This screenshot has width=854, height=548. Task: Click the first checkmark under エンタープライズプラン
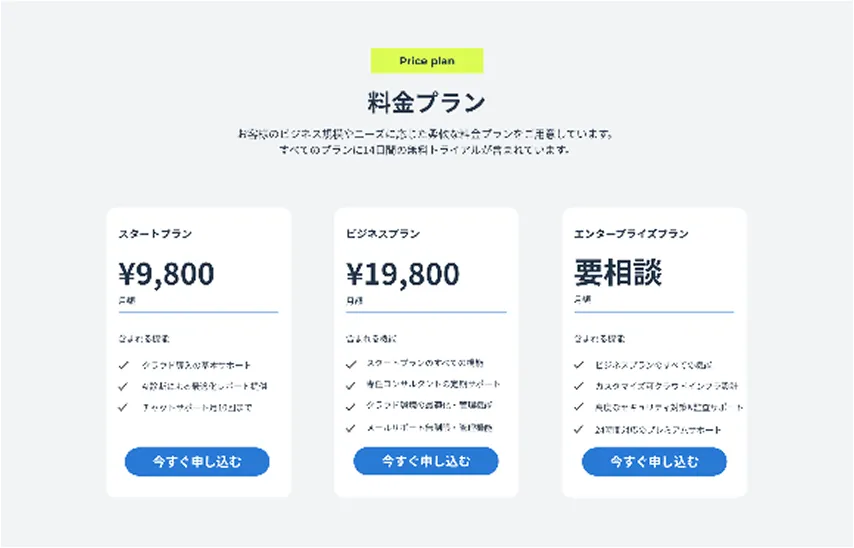point(579,365)
